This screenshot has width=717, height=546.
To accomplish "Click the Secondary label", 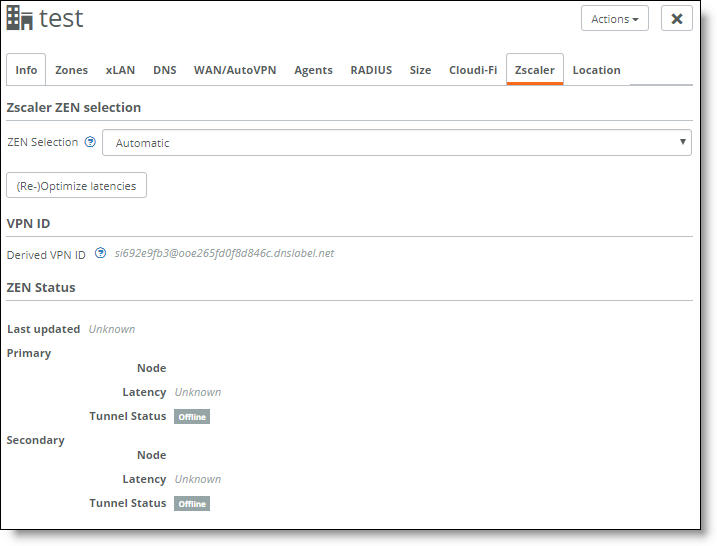I will coord(35,440).
